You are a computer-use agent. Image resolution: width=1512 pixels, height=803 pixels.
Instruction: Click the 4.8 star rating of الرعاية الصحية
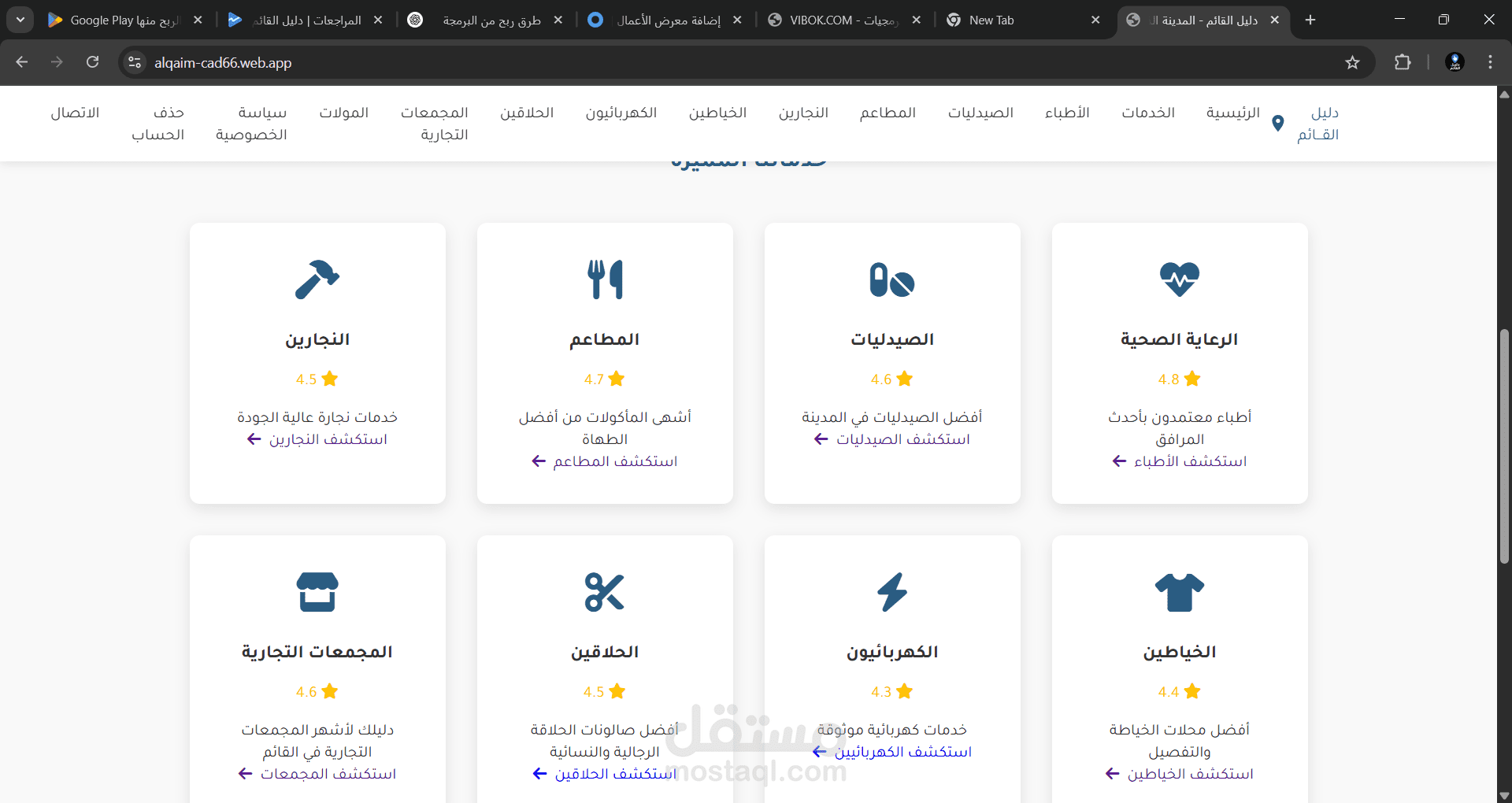[1179, 379]
